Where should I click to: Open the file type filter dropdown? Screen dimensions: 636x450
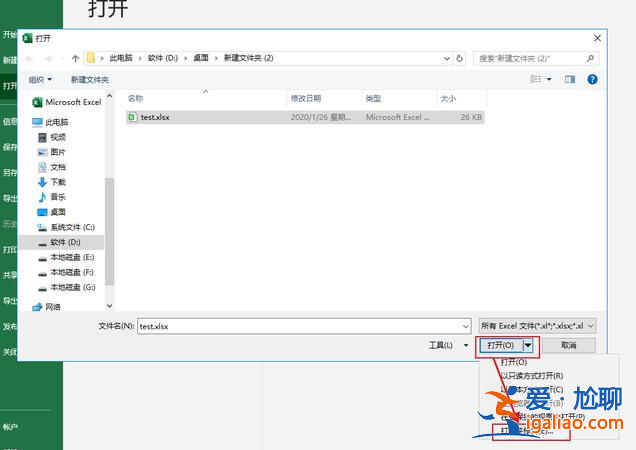click(537, 326)
